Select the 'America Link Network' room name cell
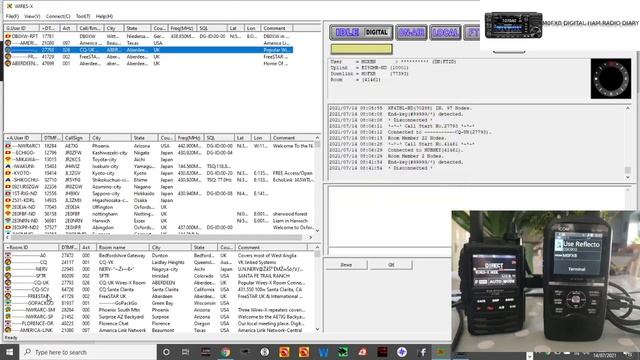This screenshot has height=360, width=640. coord(122,330)
